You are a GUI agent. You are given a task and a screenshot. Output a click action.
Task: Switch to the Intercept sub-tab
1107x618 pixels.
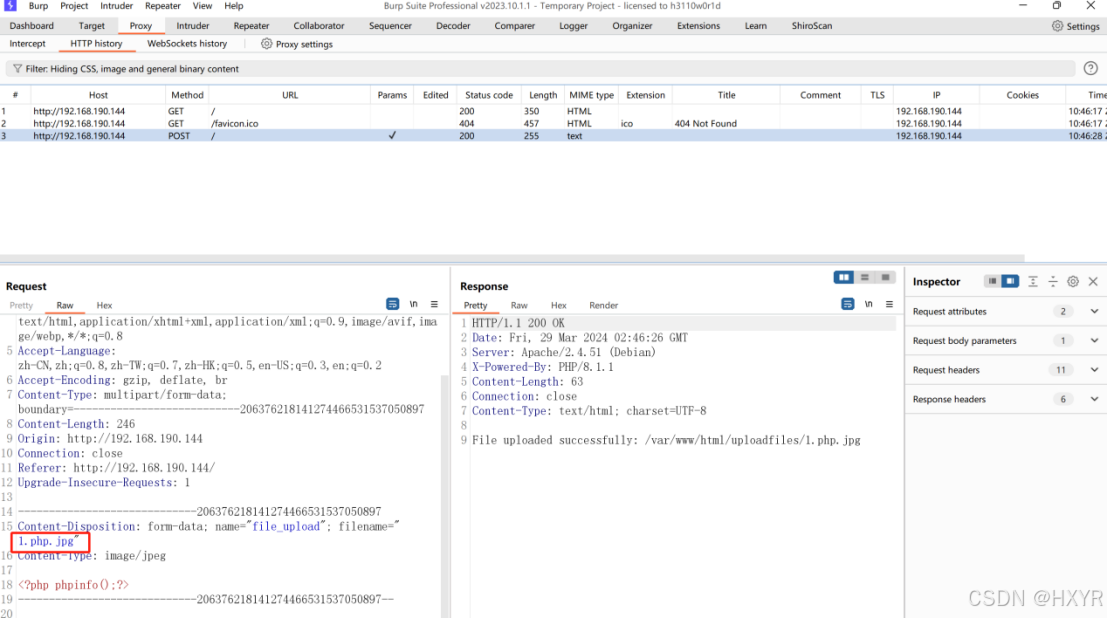(x=28, y=44)
